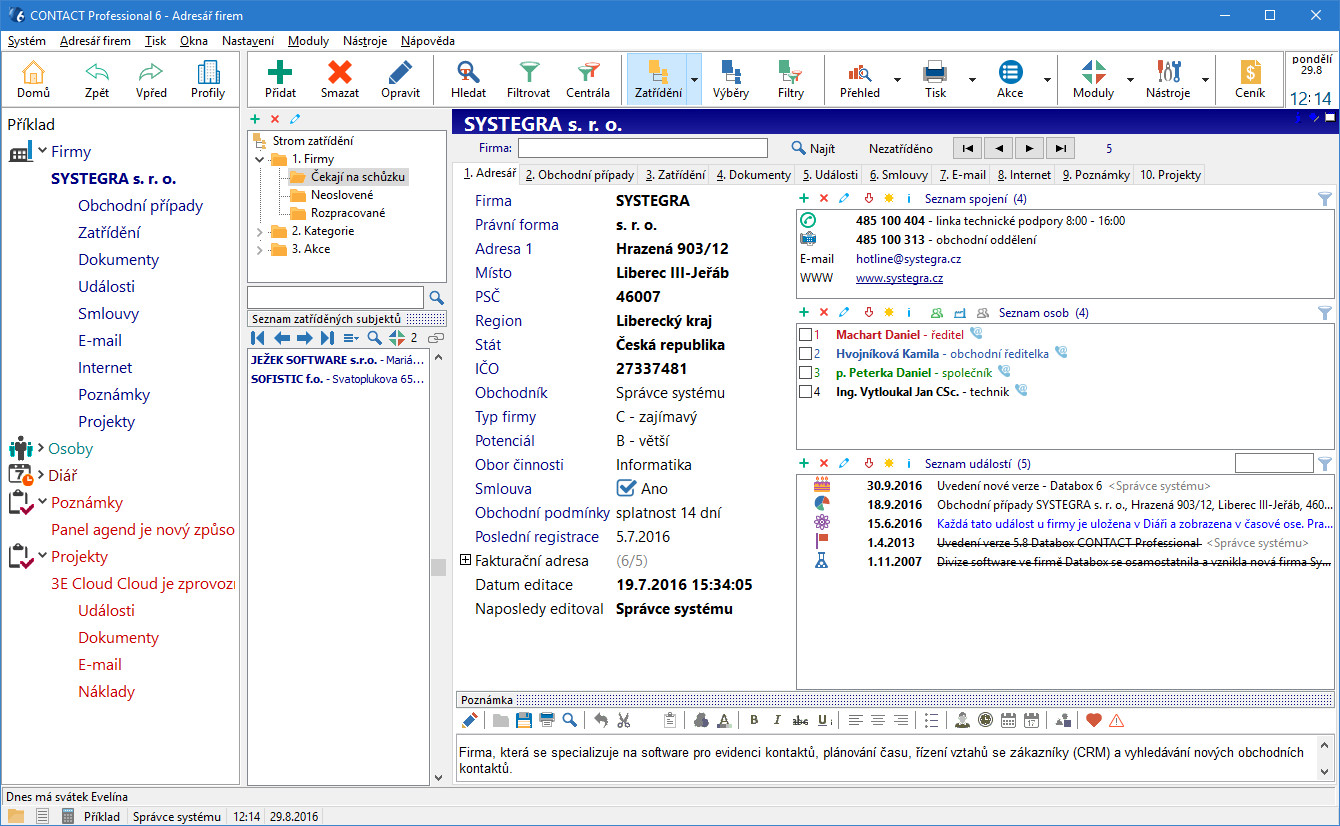Viewport: 1340px width, 826px height.
Task: Open the Centrála filter icon
Action: 588,72
